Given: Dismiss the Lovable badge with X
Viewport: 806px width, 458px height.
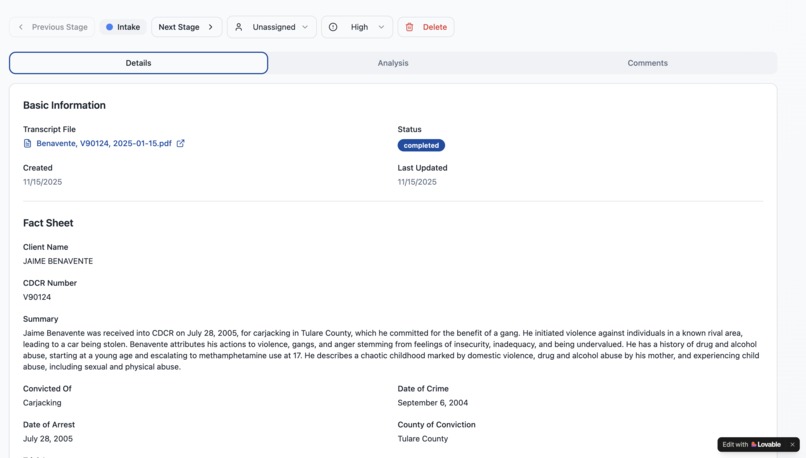Looking at the screenshot, I should pos(792,445).
